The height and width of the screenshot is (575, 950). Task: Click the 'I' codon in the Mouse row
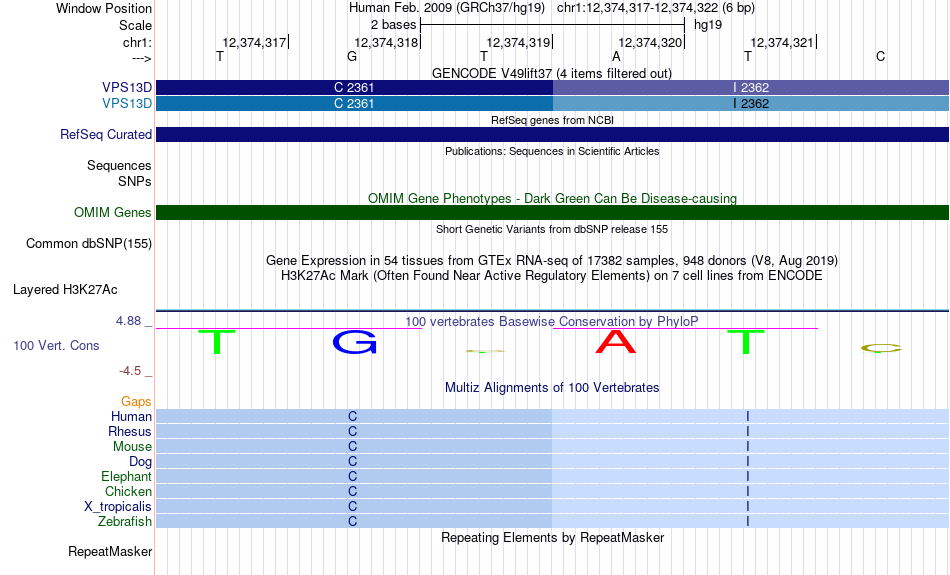(748, 447)
